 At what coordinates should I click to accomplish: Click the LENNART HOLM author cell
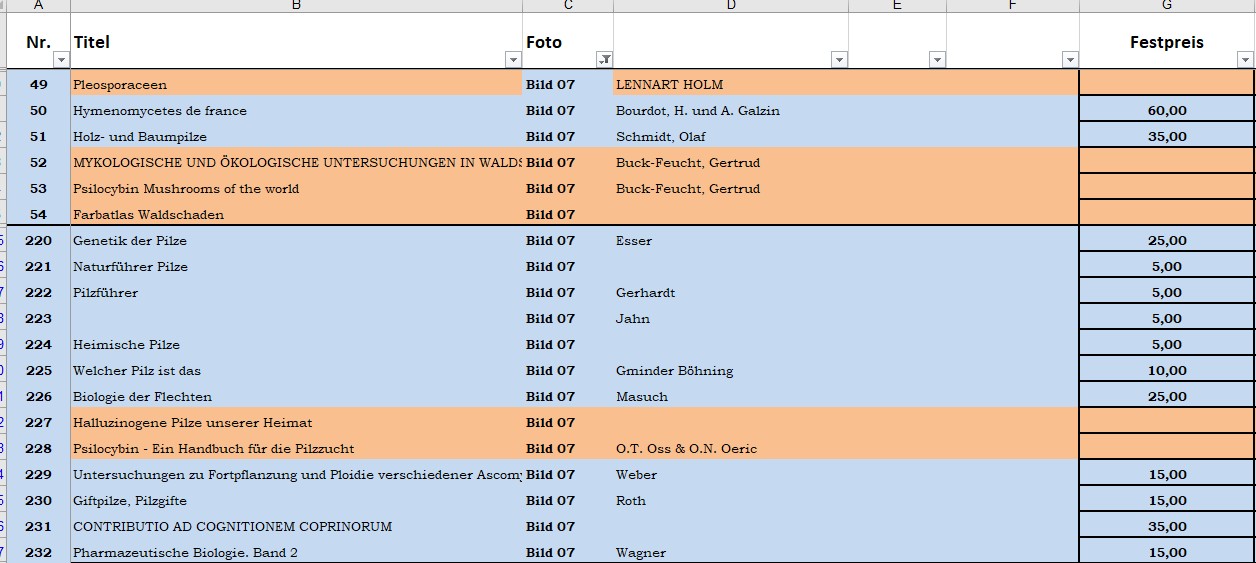click(x=730, y=85)
